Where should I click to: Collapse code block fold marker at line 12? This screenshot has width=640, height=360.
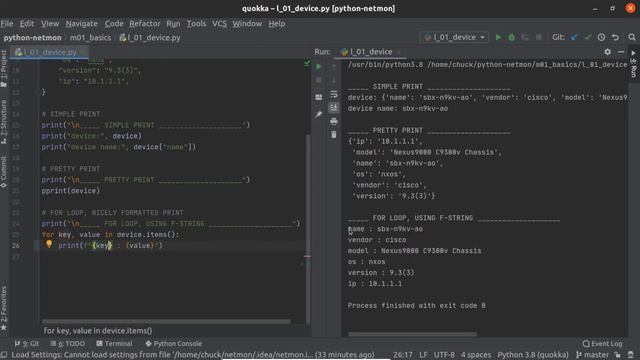[x=39, y=92]
